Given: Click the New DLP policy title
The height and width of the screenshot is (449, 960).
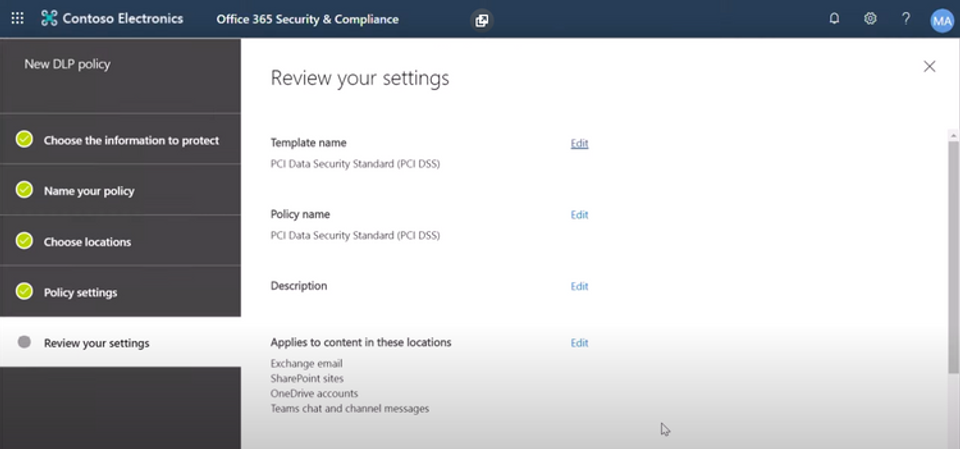Looking at the screenshot, I should pos(67,64).
